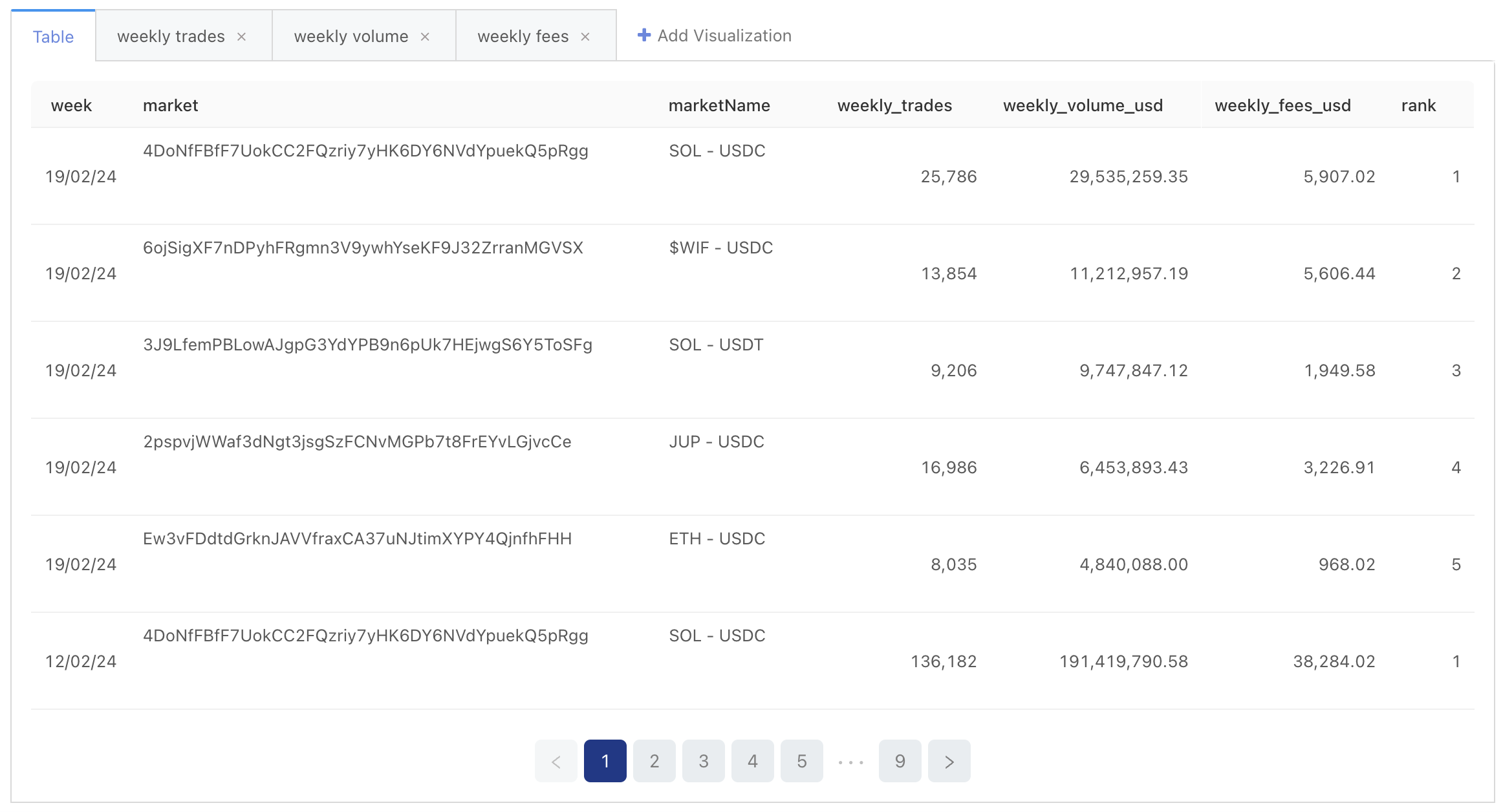Open the weekly volume visualization tab

pos(351,37)
